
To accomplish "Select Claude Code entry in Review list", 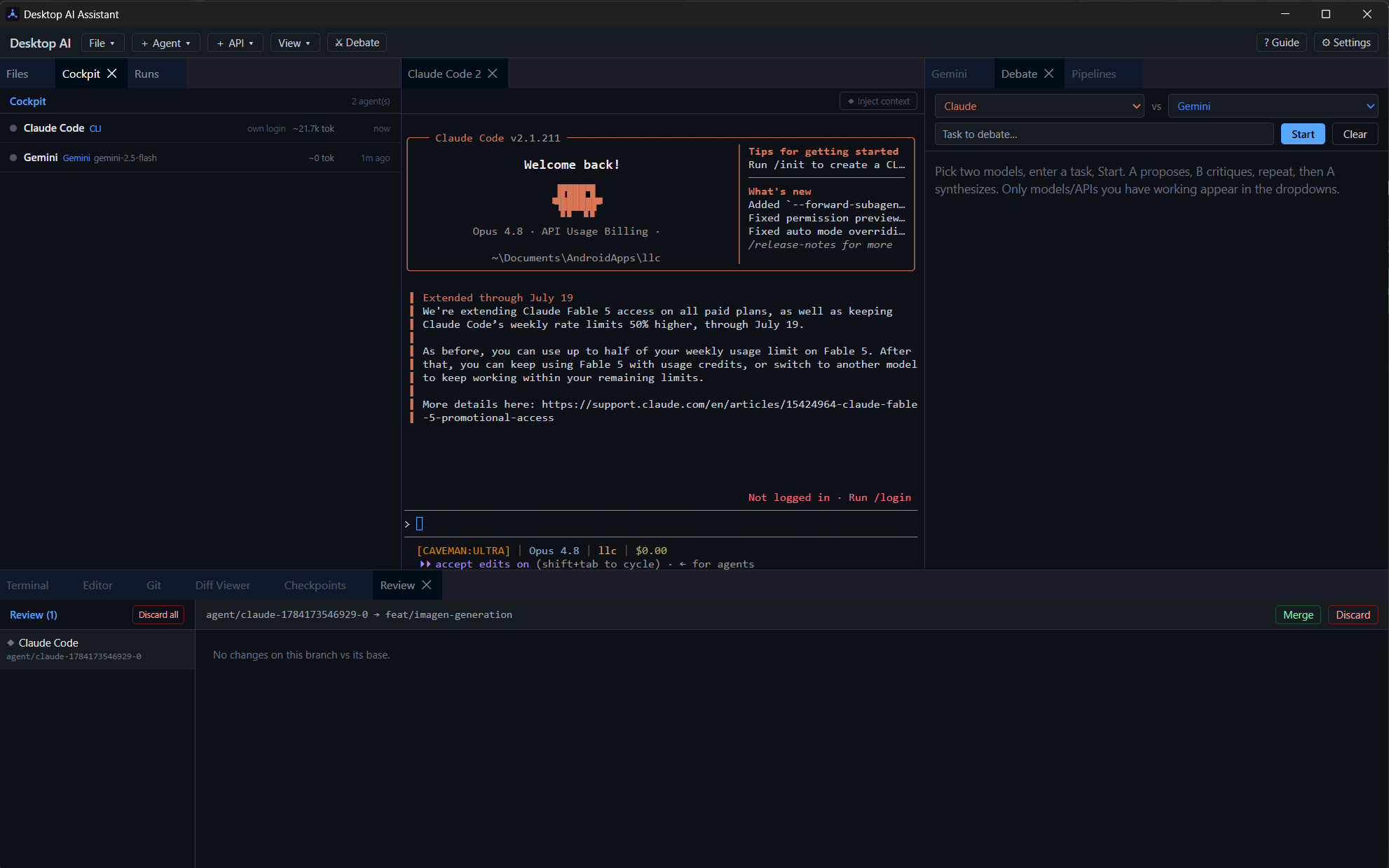I will coord(97,649).
